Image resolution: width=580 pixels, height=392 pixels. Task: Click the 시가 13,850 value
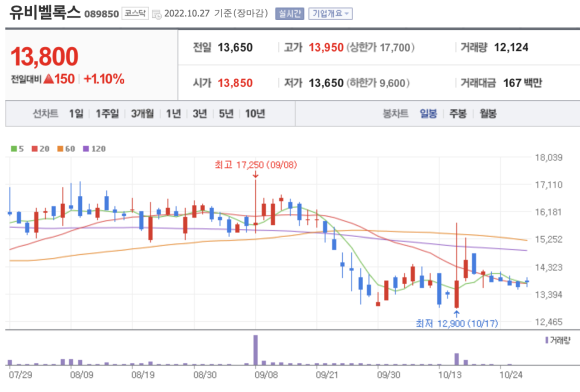235,83
